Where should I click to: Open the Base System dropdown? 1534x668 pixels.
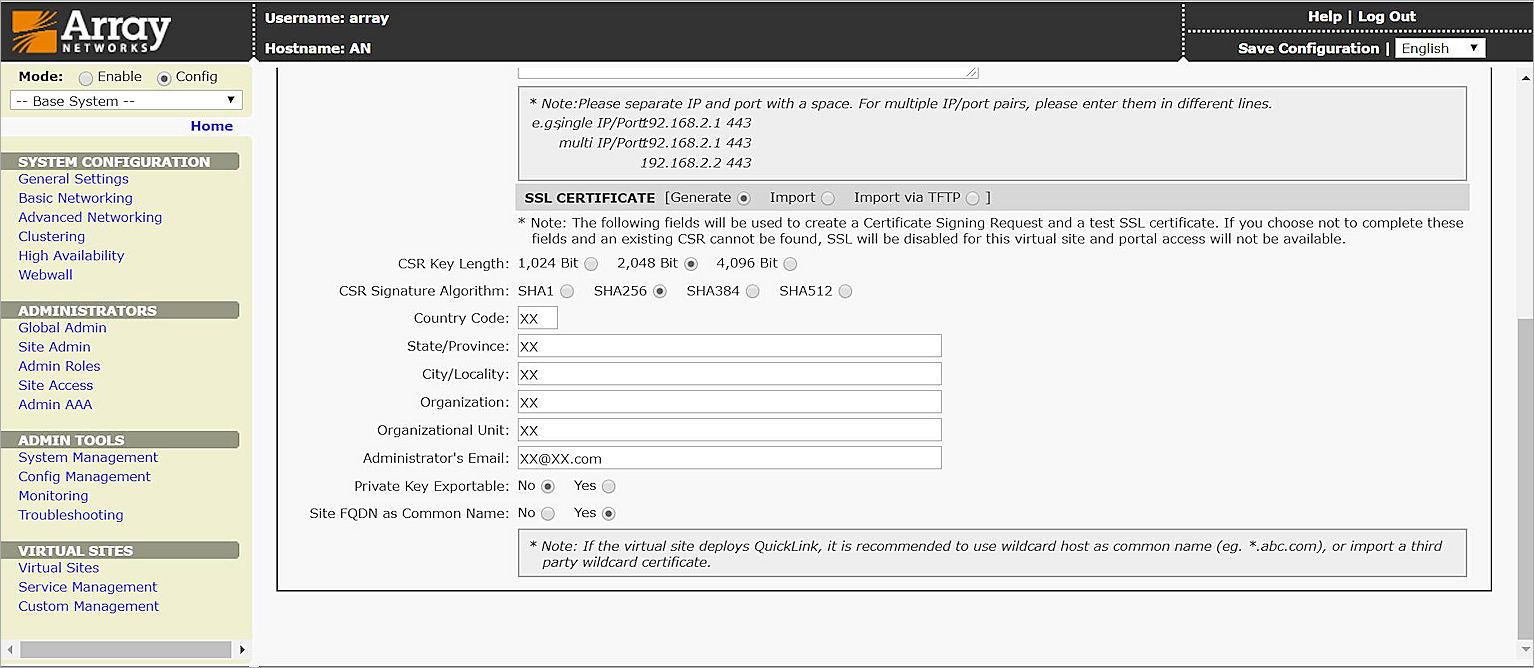point(125,100)
